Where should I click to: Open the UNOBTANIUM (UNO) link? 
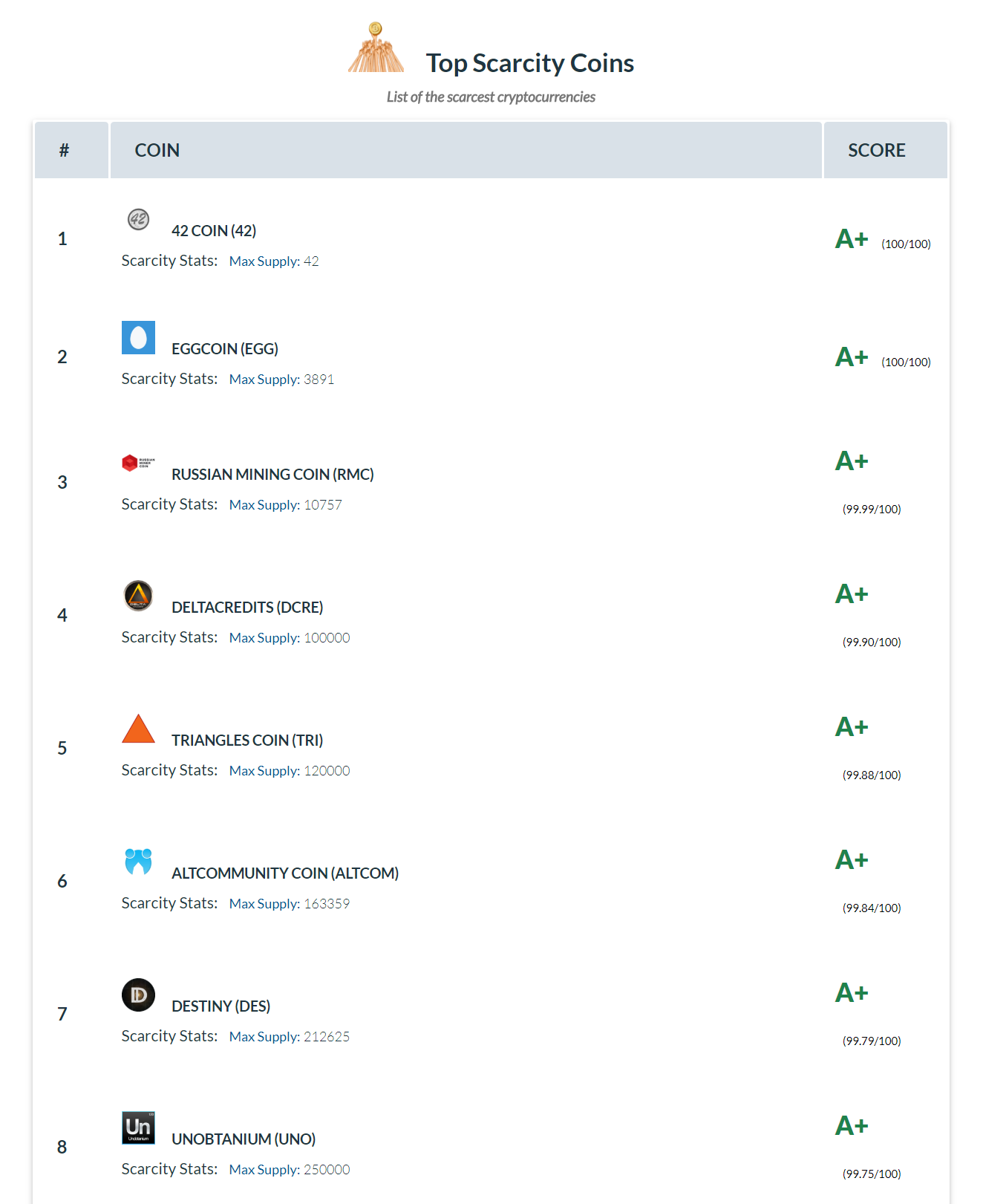coord(244,1139)
